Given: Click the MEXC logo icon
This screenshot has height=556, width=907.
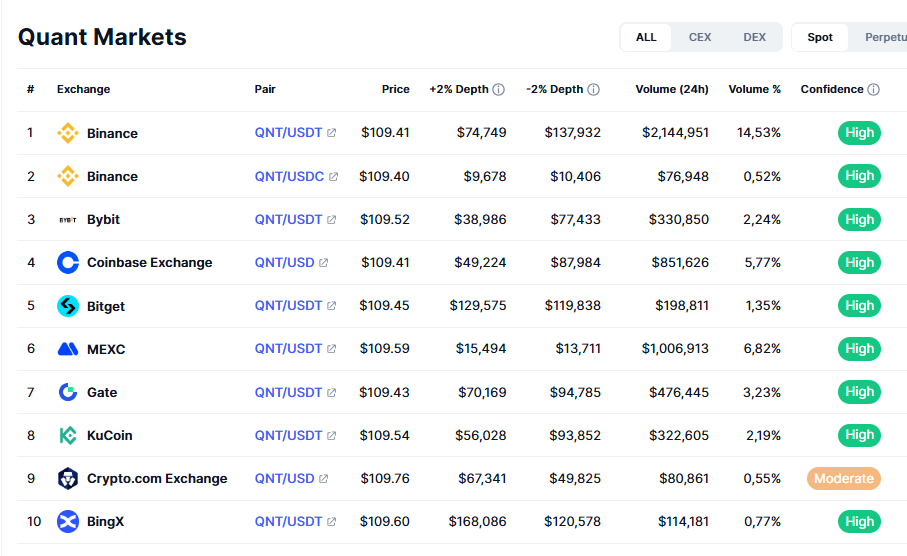Looking at the screenshot, I should tap(68, 349).
